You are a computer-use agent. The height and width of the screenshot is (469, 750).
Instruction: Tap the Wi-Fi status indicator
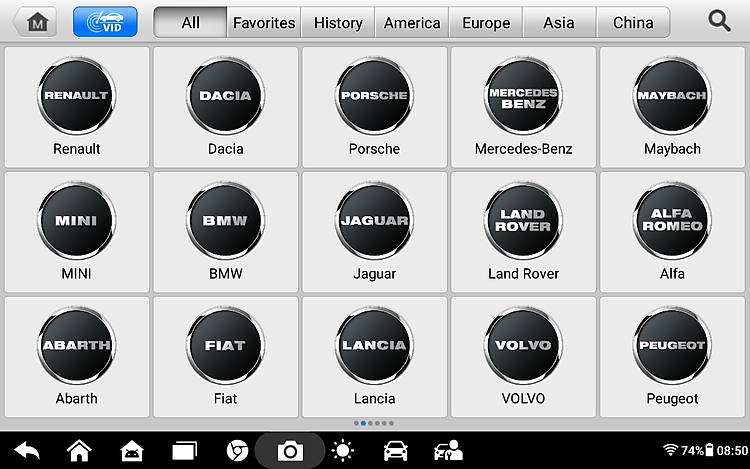[x=671, y=450]
